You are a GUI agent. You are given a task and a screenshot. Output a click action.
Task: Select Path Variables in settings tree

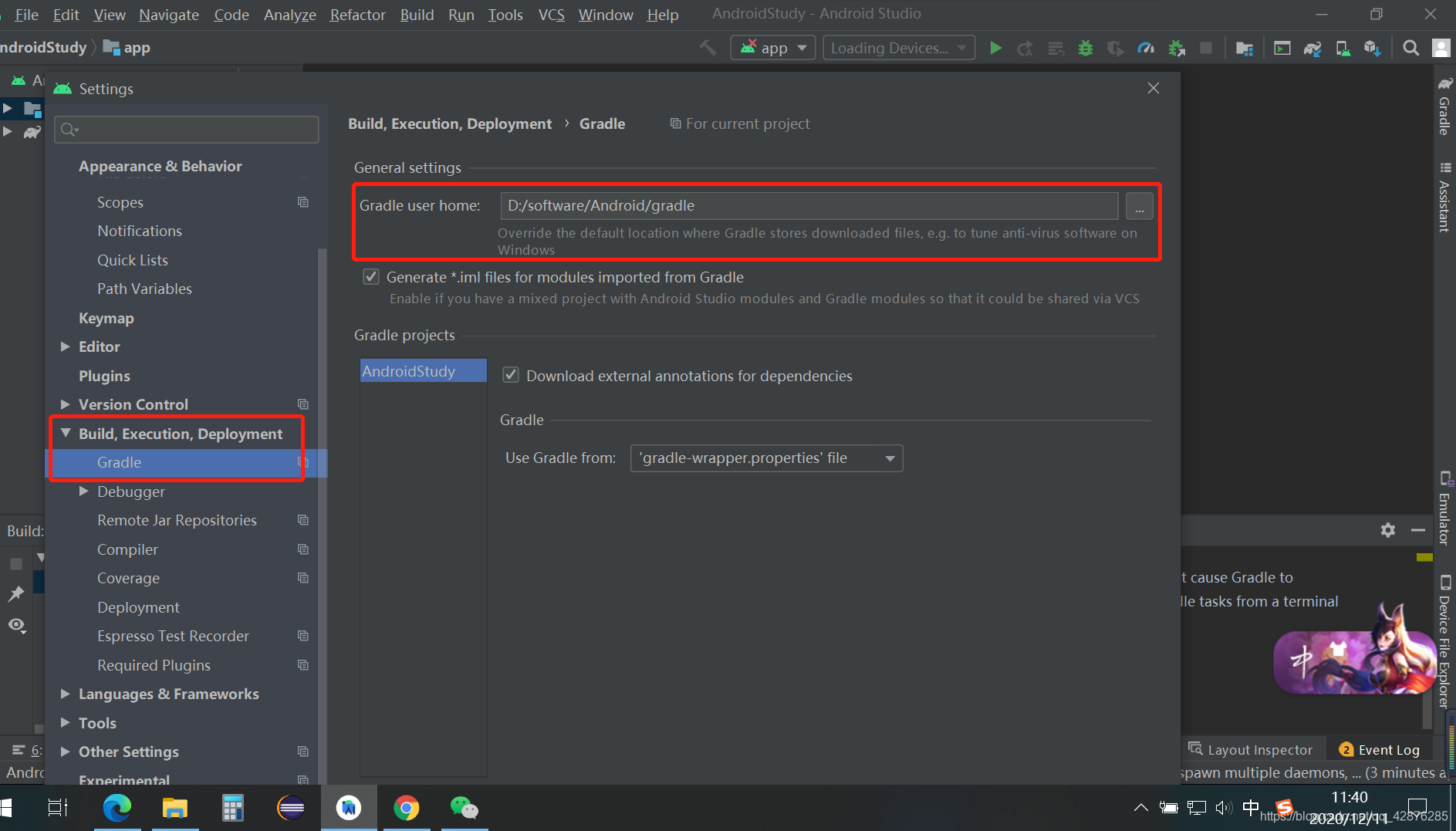click(x=144, y=289)
